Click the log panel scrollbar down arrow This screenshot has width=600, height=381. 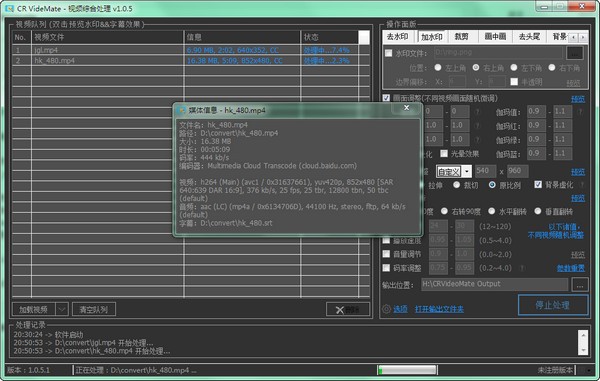pyautogui.click(x=583, y=350)
